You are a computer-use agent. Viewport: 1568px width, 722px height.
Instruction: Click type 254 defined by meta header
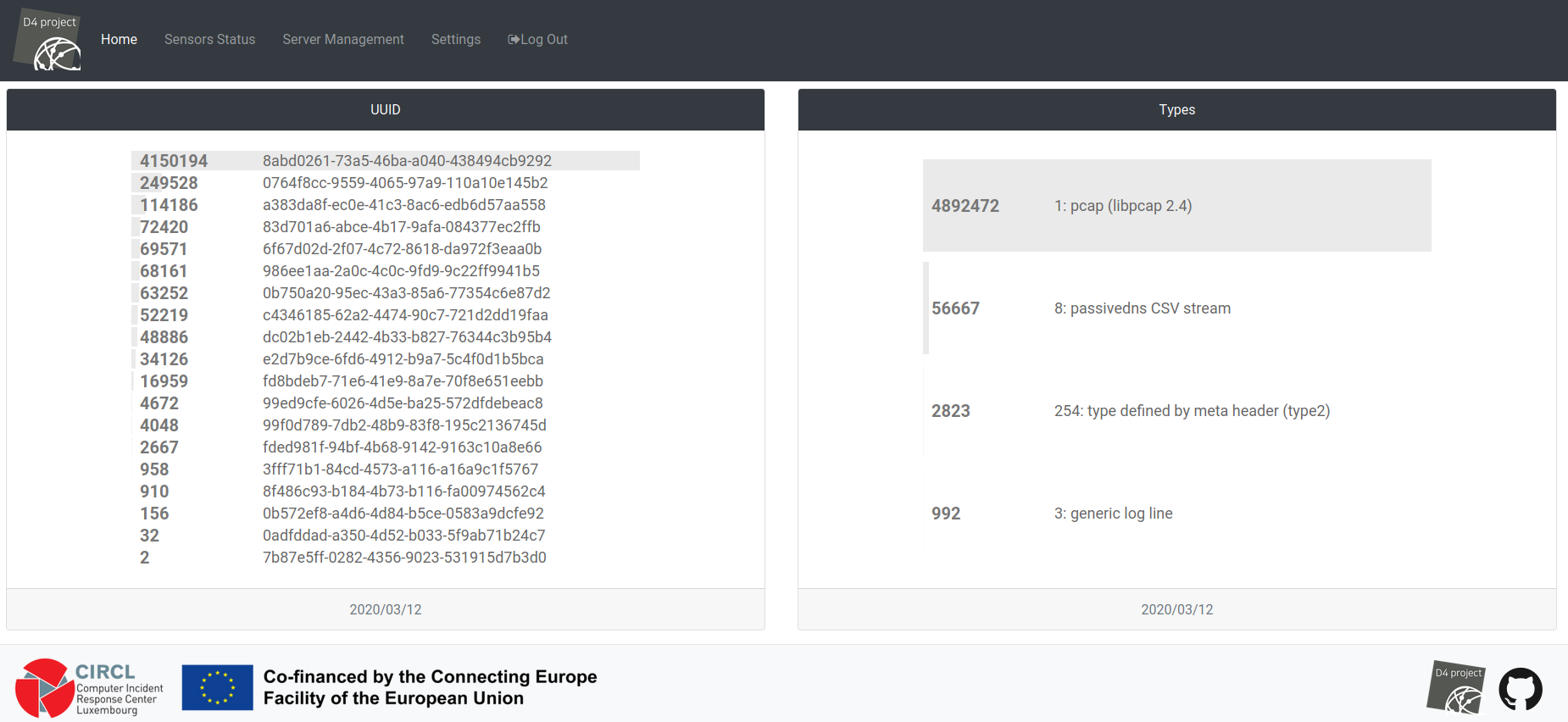(x=1192, y=411)
